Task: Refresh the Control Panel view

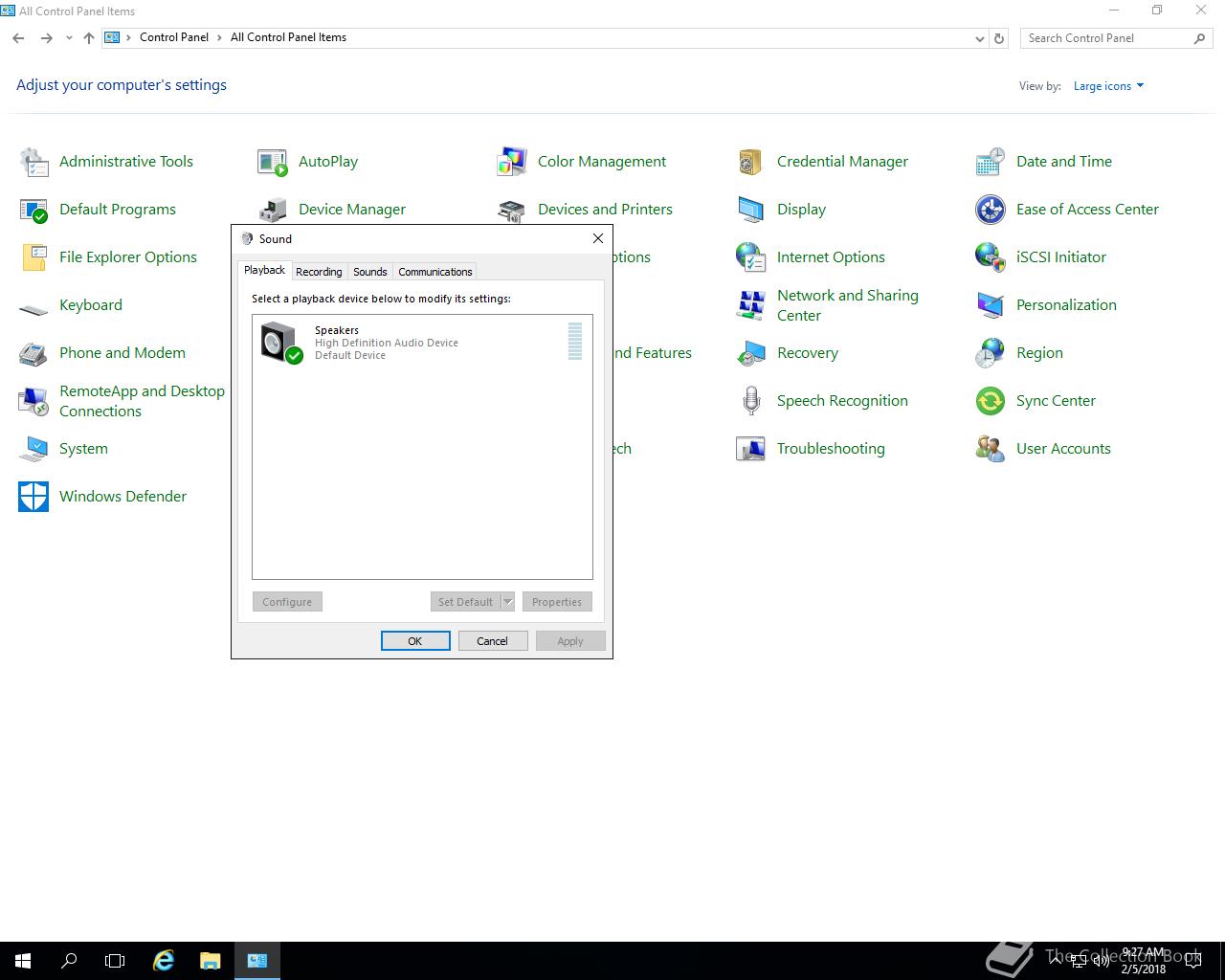Action: 999,38
